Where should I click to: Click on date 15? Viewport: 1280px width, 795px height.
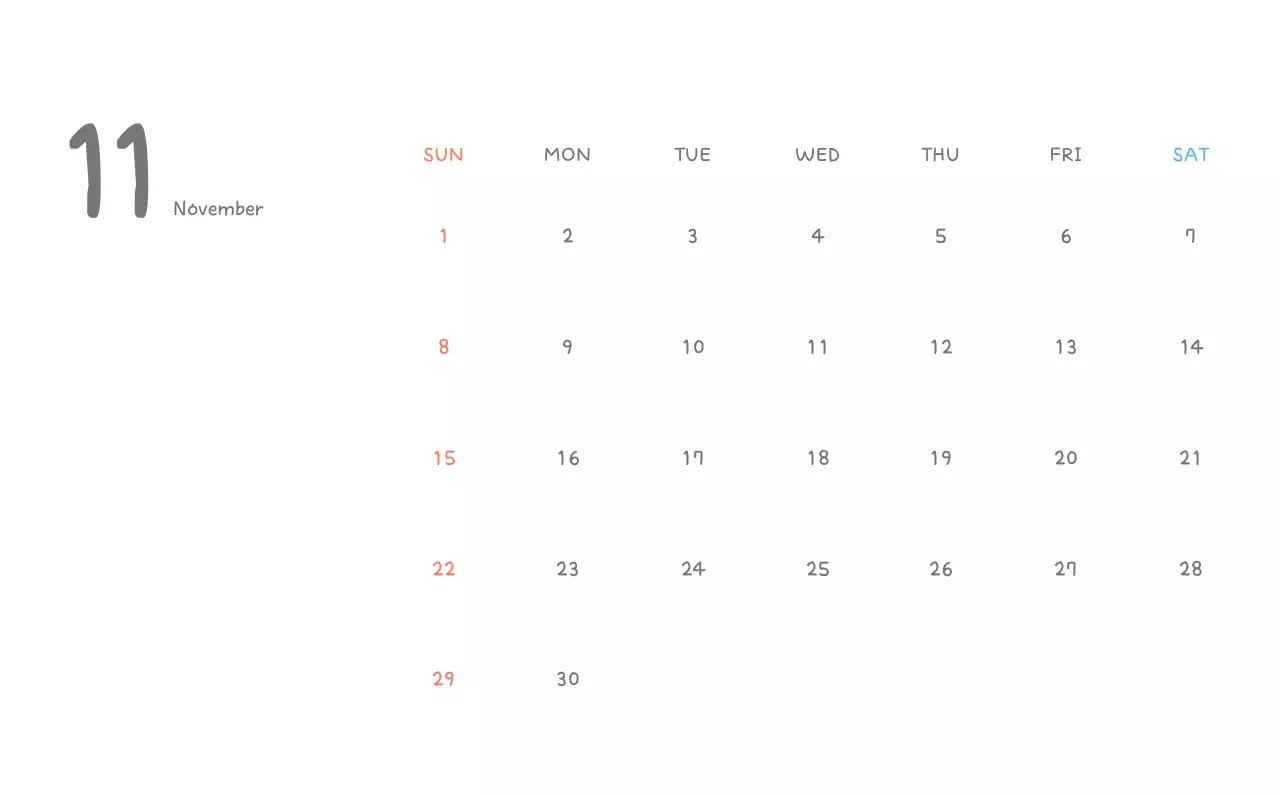(x=444, y=459)
